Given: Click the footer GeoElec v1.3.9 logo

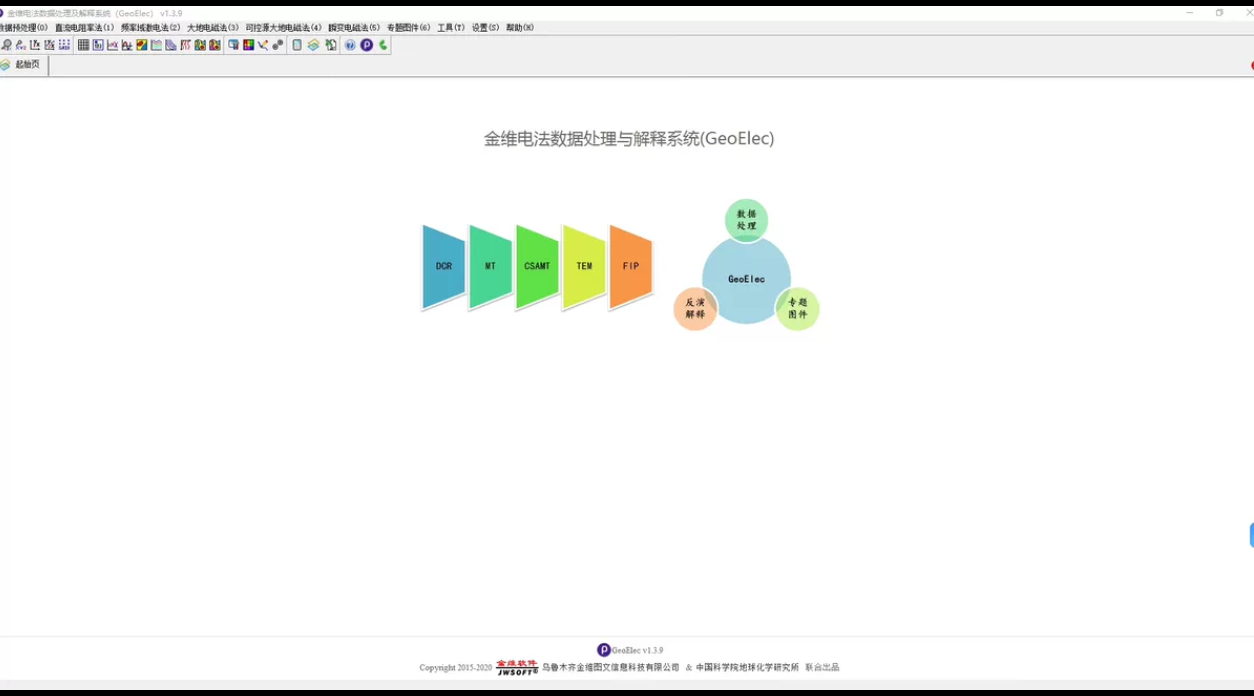Looking at the screenshot, I should click(630, 650).
